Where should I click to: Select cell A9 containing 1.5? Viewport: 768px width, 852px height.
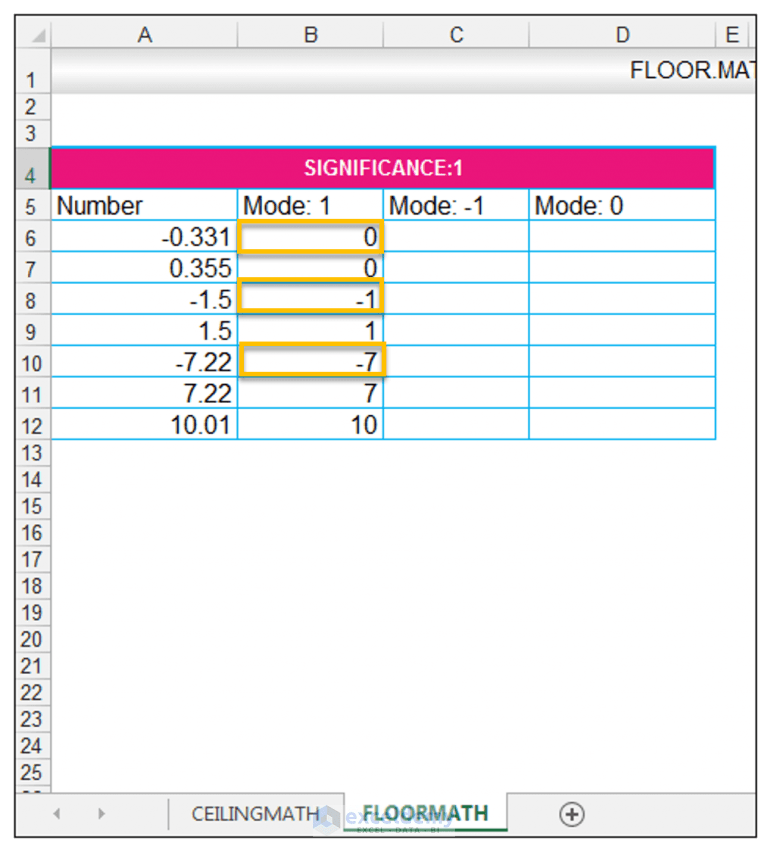coord(144,330)
